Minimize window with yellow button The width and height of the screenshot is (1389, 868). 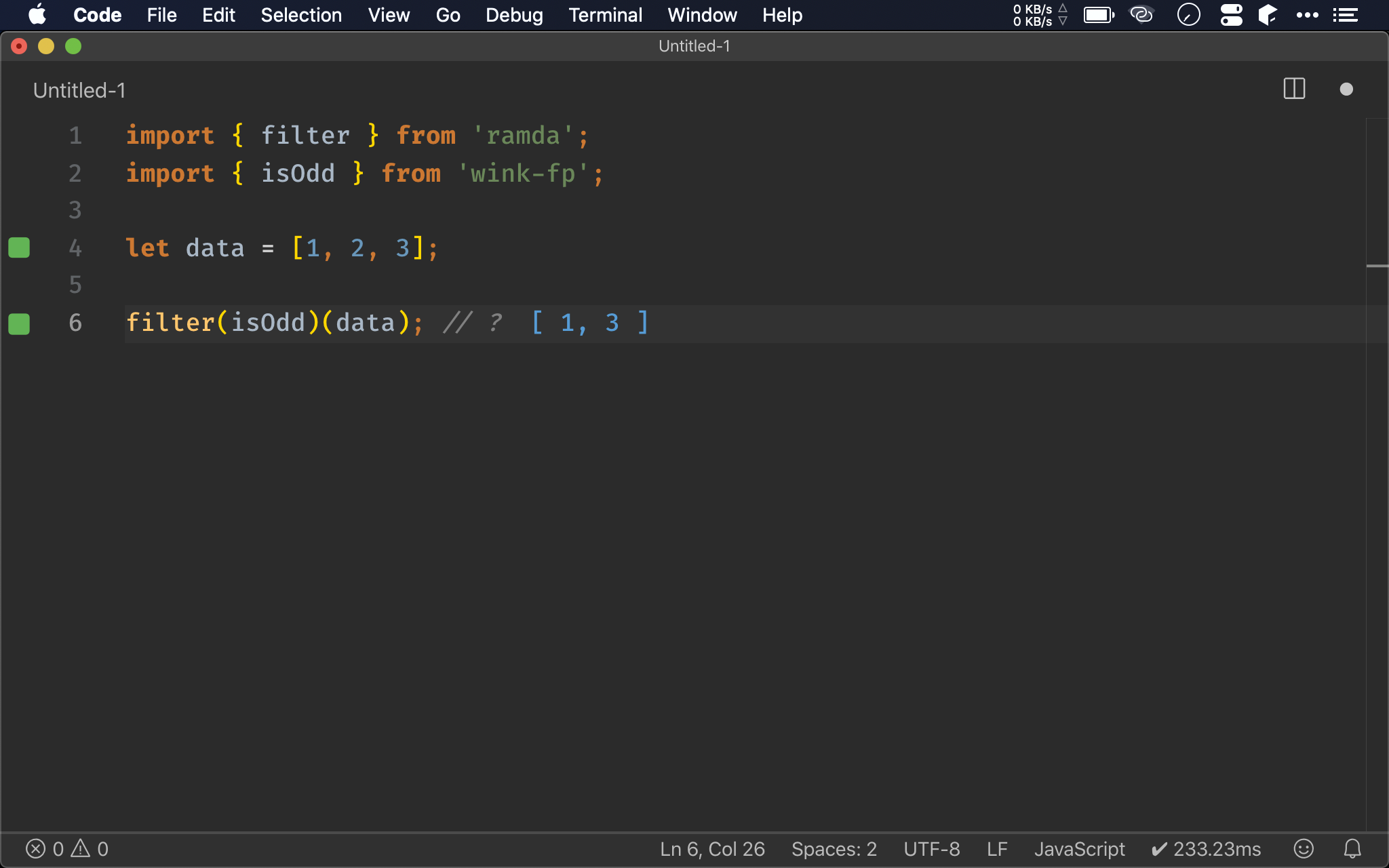(46, 46)
